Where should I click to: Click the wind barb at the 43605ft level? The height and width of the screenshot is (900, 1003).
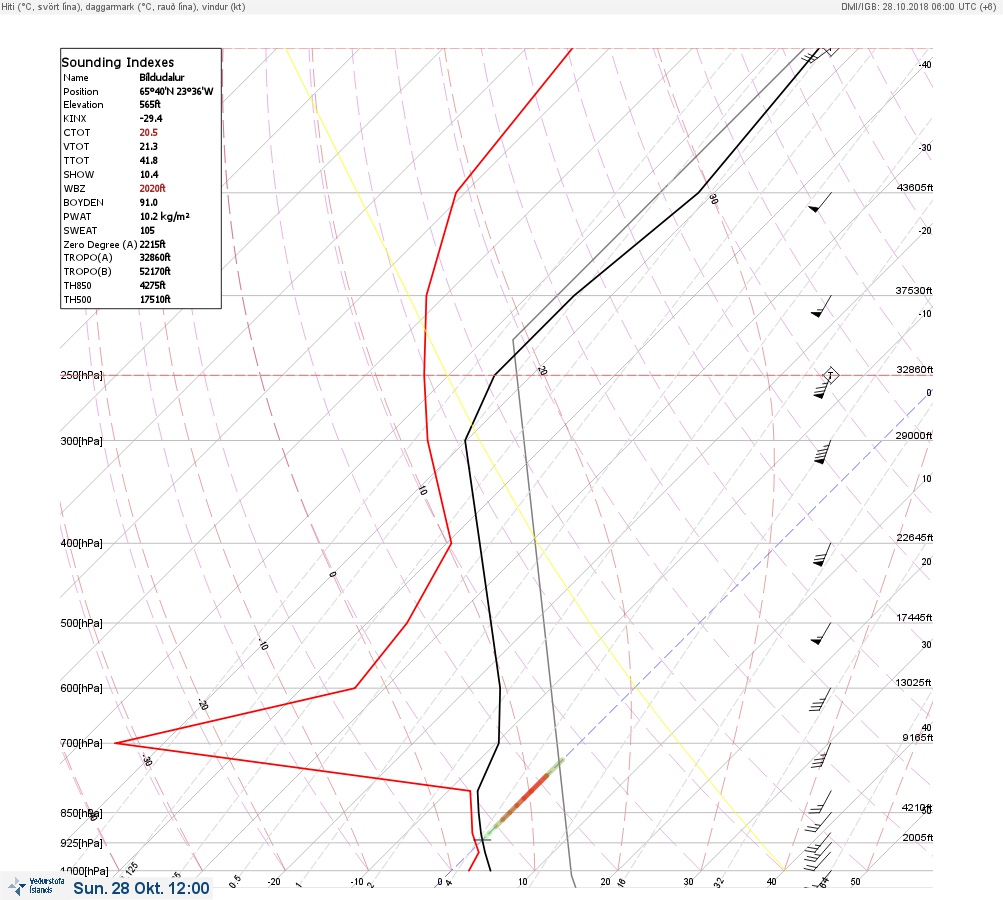[x=819, y=203]
